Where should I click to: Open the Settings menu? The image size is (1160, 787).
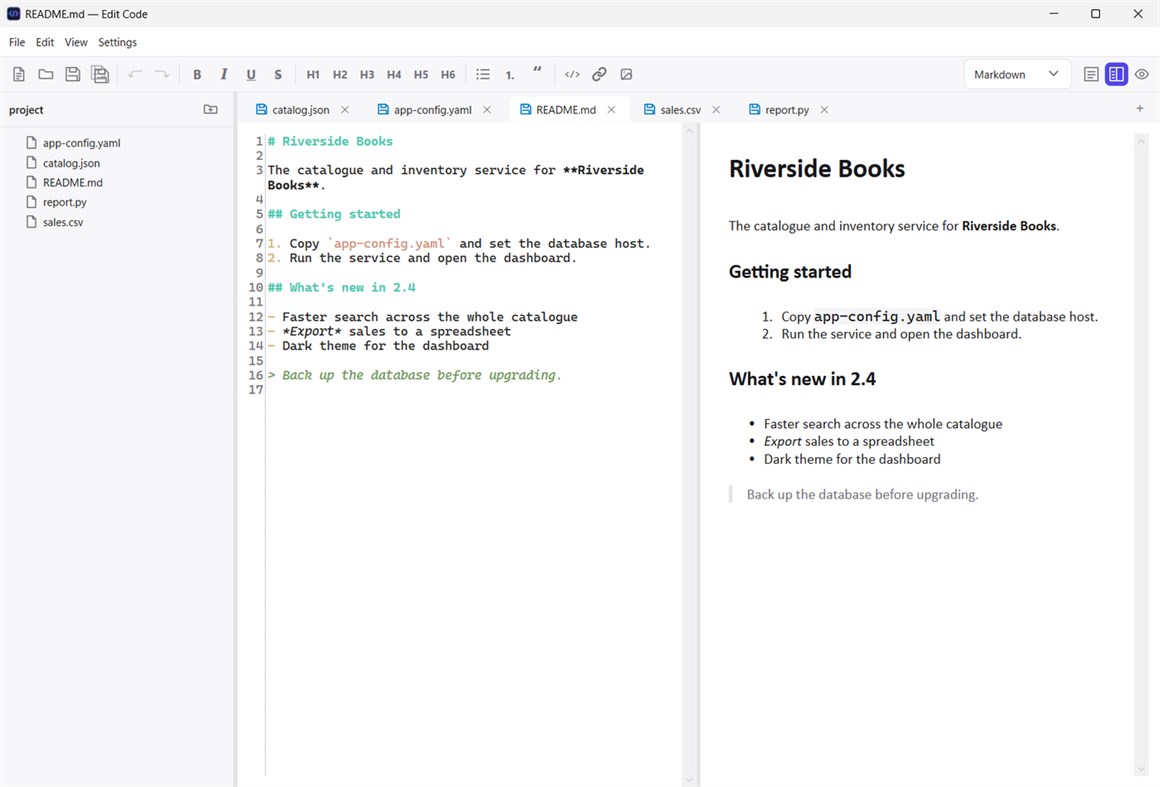point(118,42)
